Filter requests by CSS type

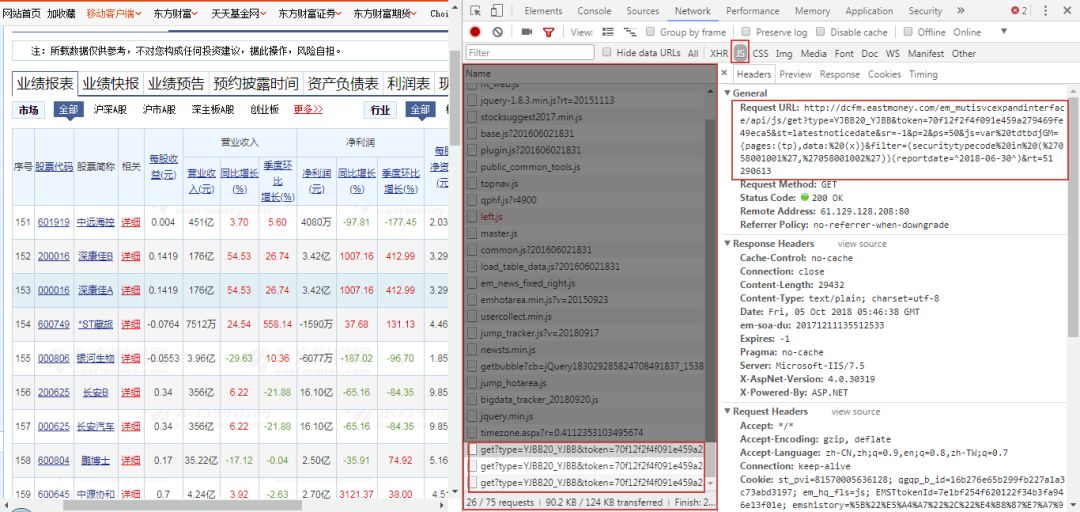coord(760,53)
